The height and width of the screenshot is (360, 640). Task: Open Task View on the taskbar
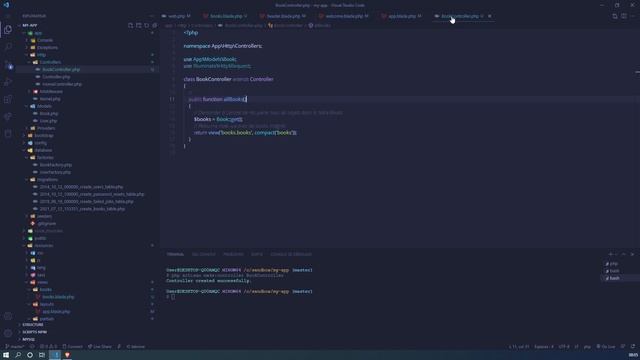[42, 355]
